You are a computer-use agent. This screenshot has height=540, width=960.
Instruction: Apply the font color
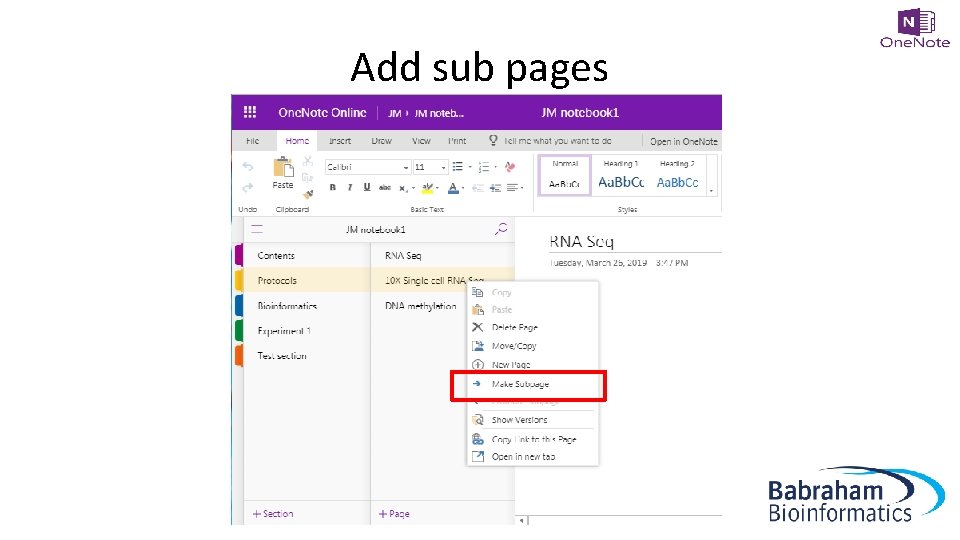(x=453, y=187)
